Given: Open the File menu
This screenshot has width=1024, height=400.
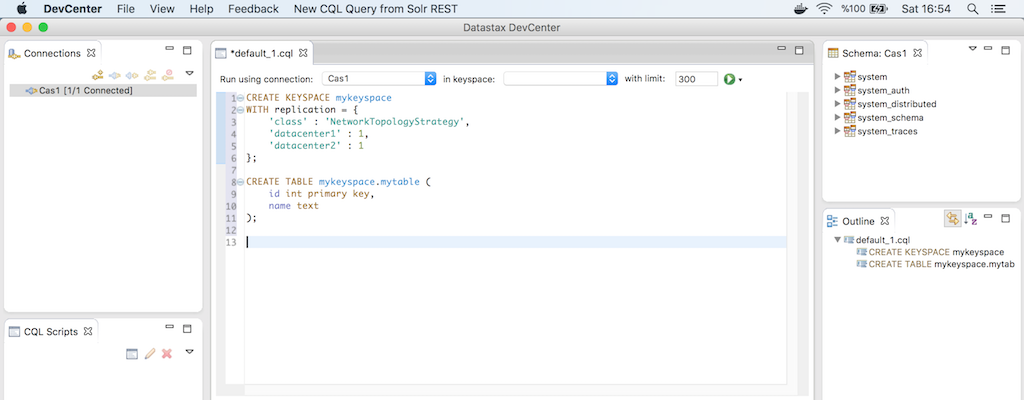Looking at the screenshot, I should [125, 9].
